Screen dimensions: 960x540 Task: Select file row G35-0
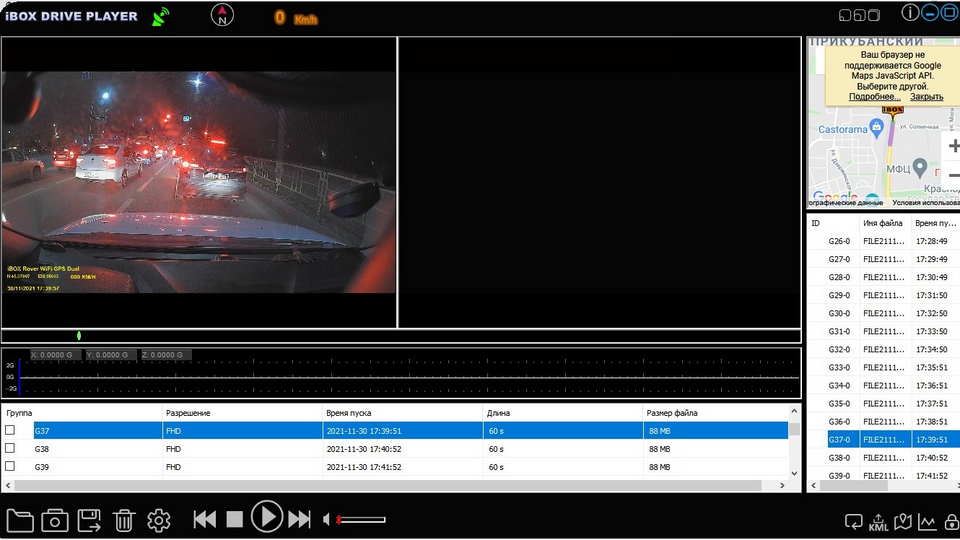883,403
